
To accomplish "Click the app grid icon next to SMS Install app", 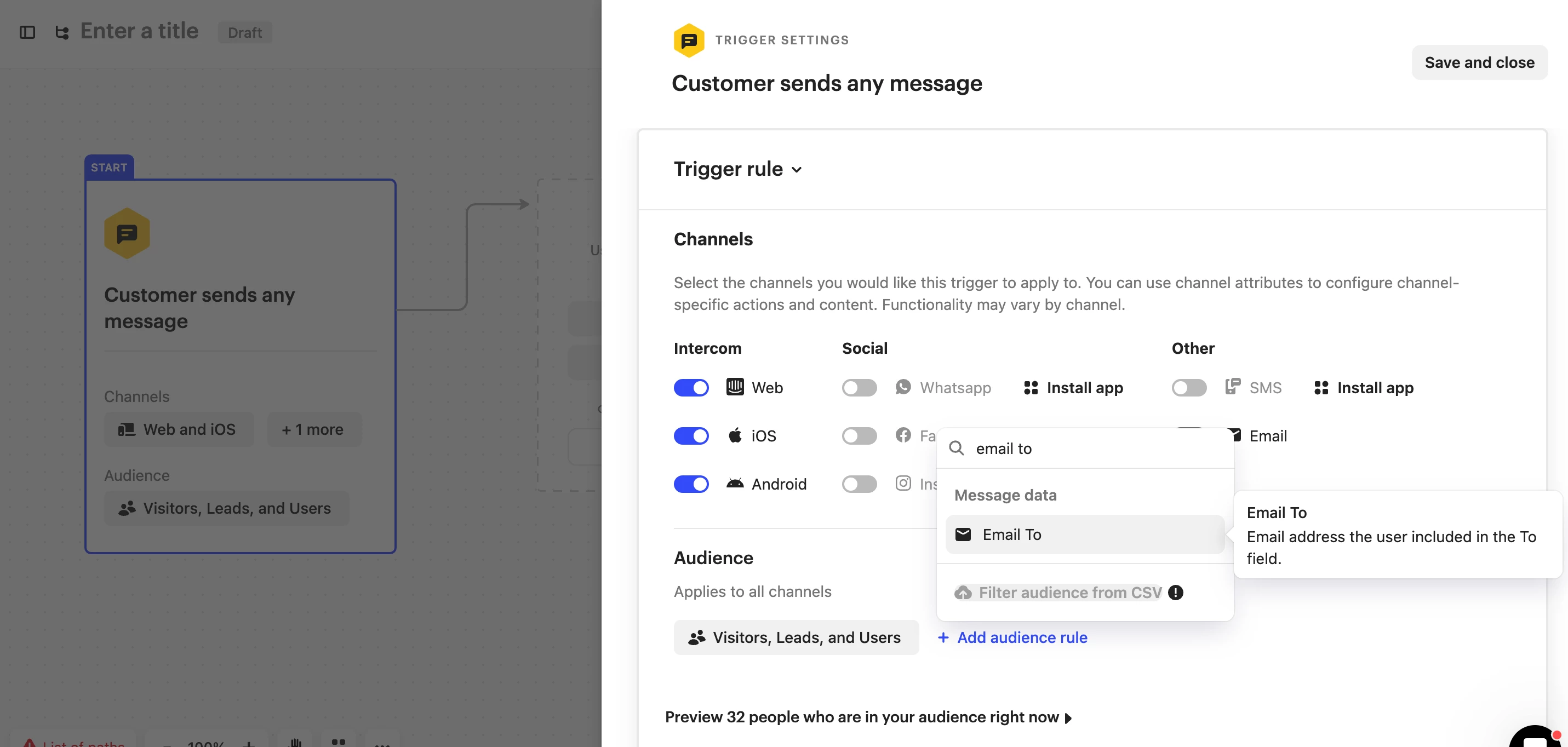I will [1321, 388].
